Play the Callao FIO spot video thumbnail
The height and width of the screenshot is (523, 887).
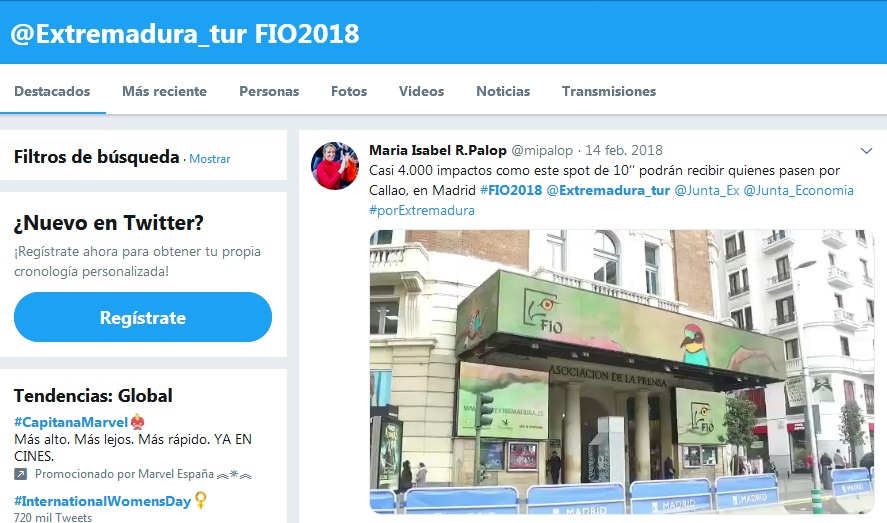[x=622, y=371]
